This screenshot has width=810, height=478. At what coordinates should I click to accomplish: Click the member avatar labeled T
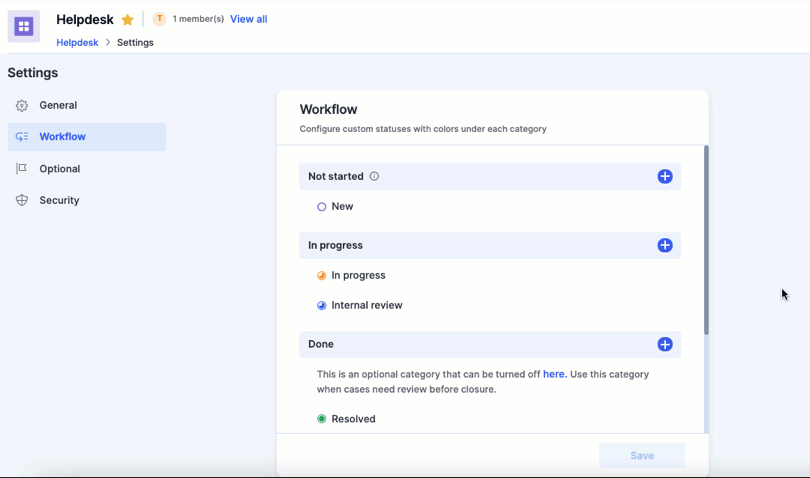(160, 19)
